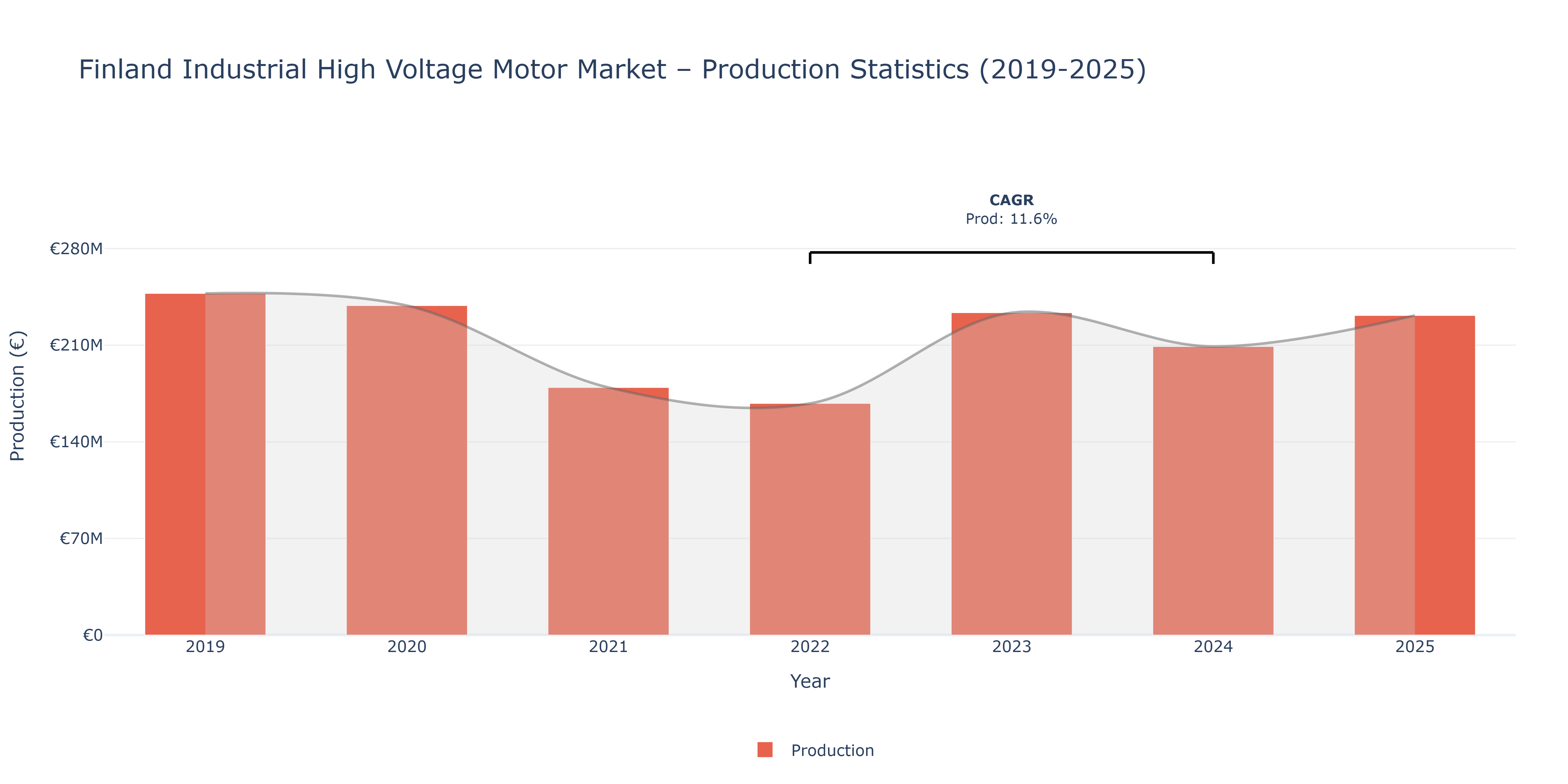Image resolution: width=1568 pixels, height=784 pixels.
Task: Select the 2022 production bar
Action: pyautogui.click(x=809, y=519)
